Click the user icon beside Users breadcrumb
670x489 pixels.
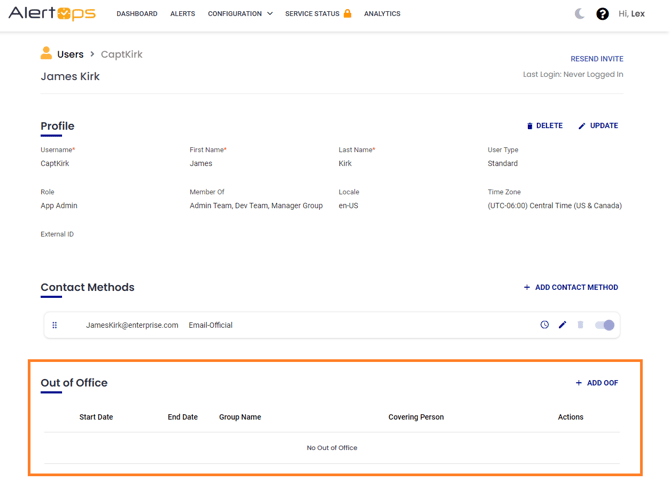(x=46, y=54)
